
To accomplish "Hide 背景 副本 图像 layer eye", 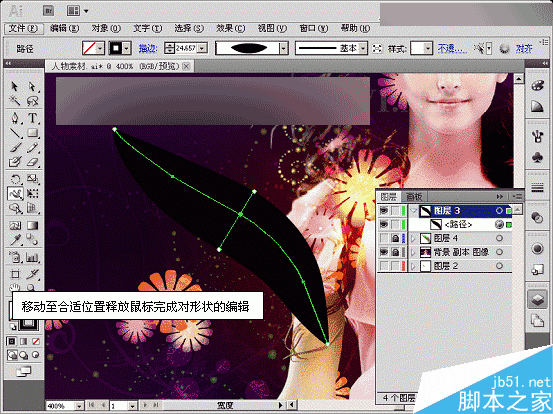I will click(383, 252).
